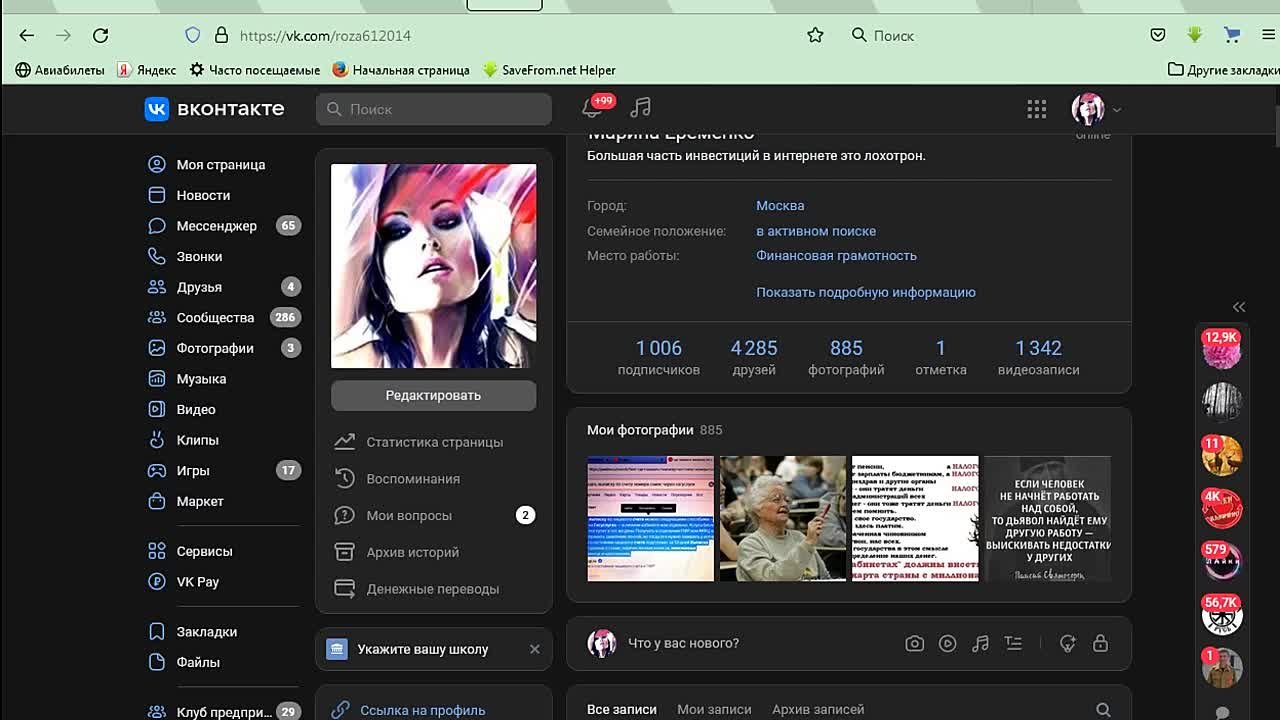
Task: Reload the page in the browser
Action: tap(100, 35)
